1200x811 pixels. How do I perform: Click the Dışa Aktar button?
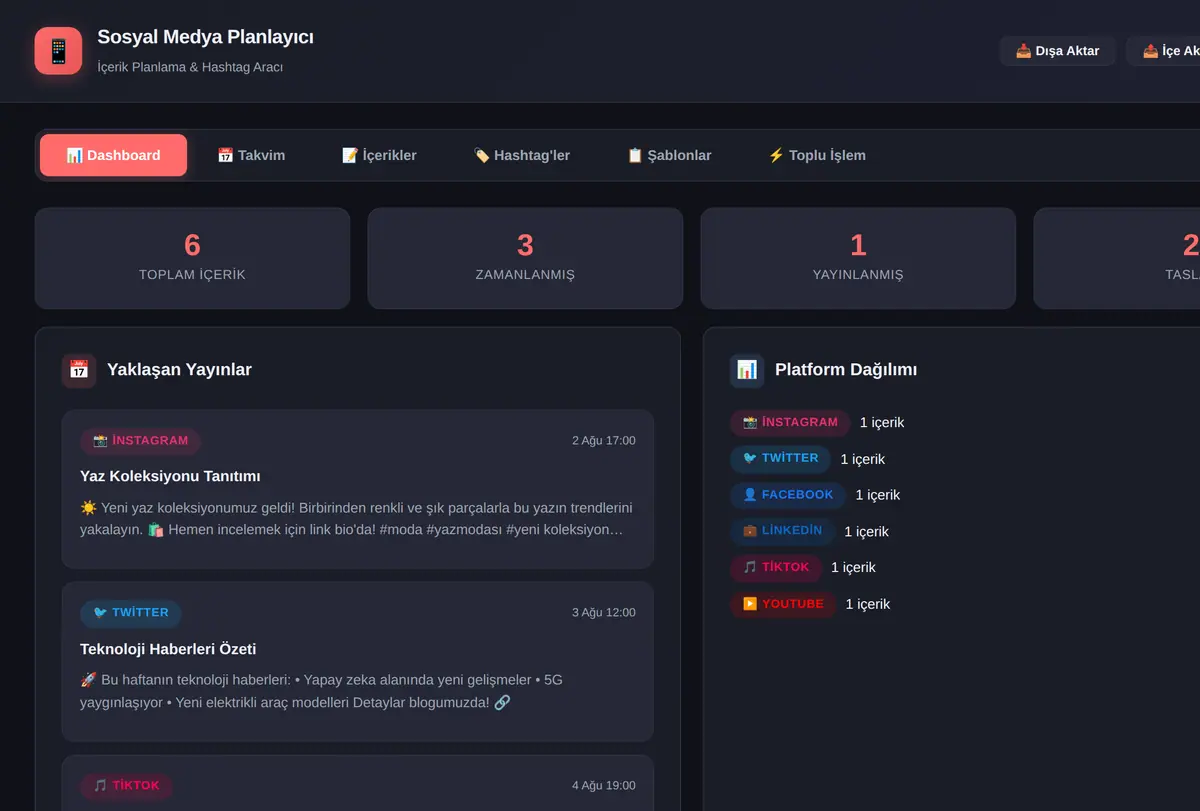point(1057,51)
